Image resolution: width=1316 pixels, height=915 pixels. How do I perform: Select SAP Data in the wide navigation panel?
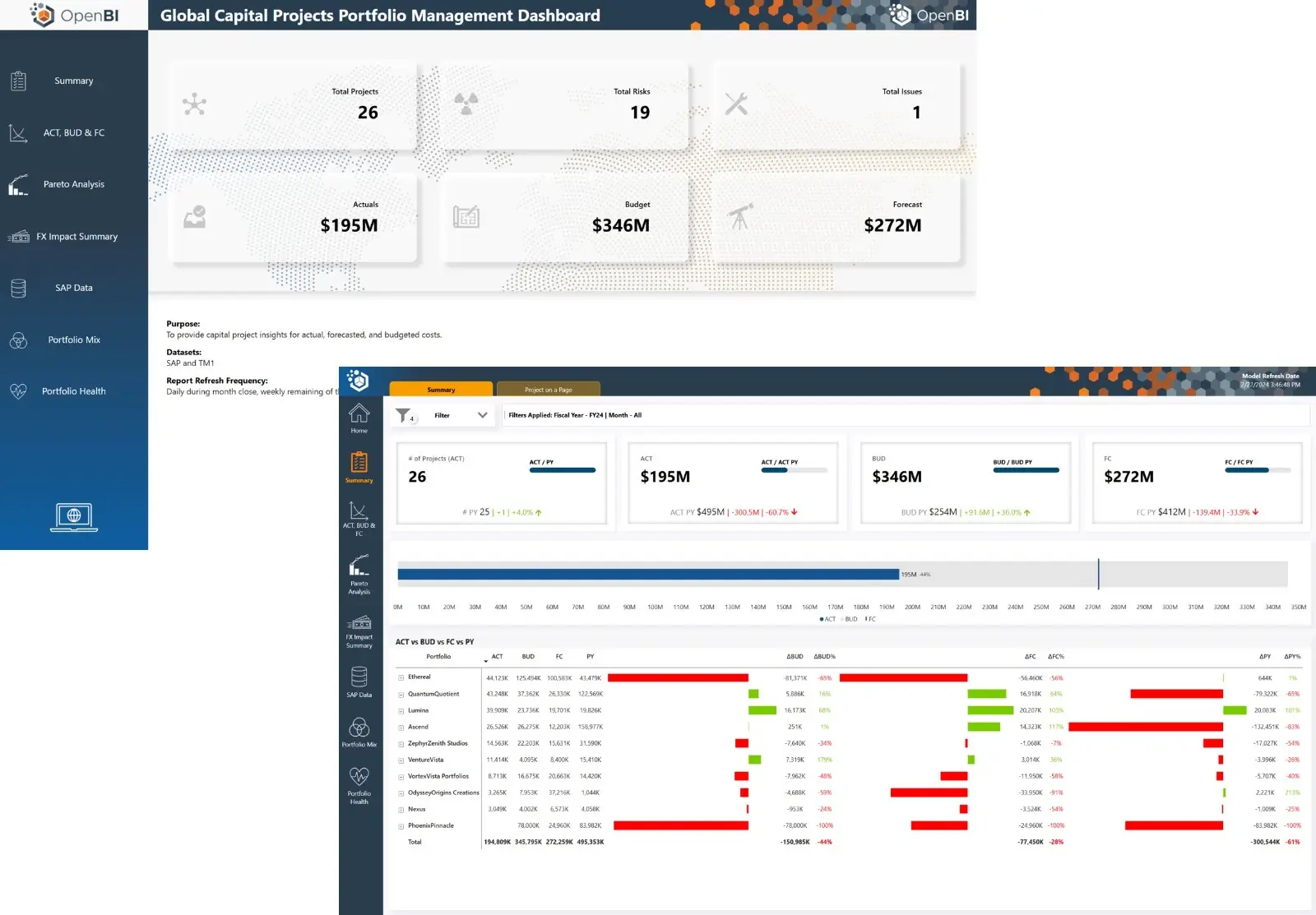pos(73,288)
